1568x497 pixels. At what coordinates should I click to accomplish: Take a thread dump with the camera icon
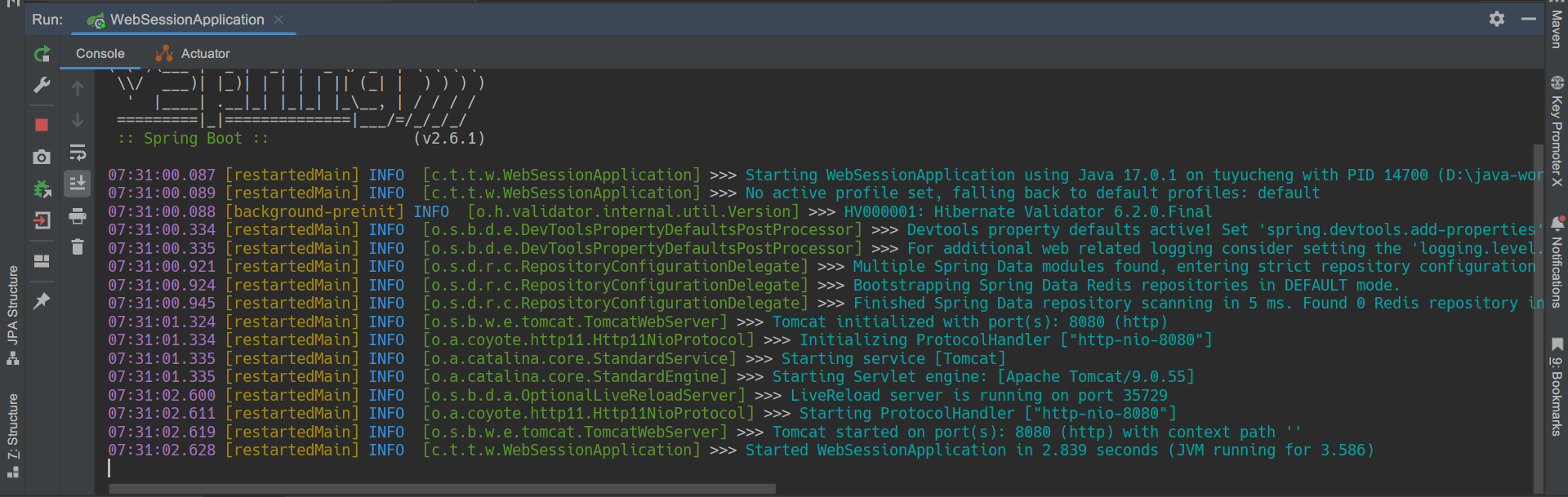click(x=42, y=157)
